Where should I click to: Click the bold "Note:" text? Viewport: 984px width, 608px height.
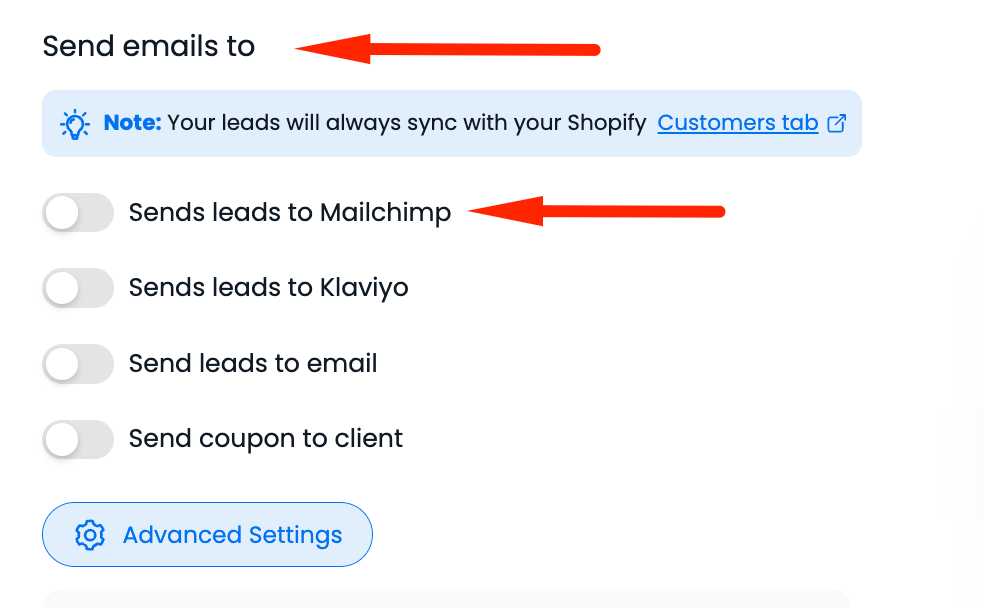132,123
